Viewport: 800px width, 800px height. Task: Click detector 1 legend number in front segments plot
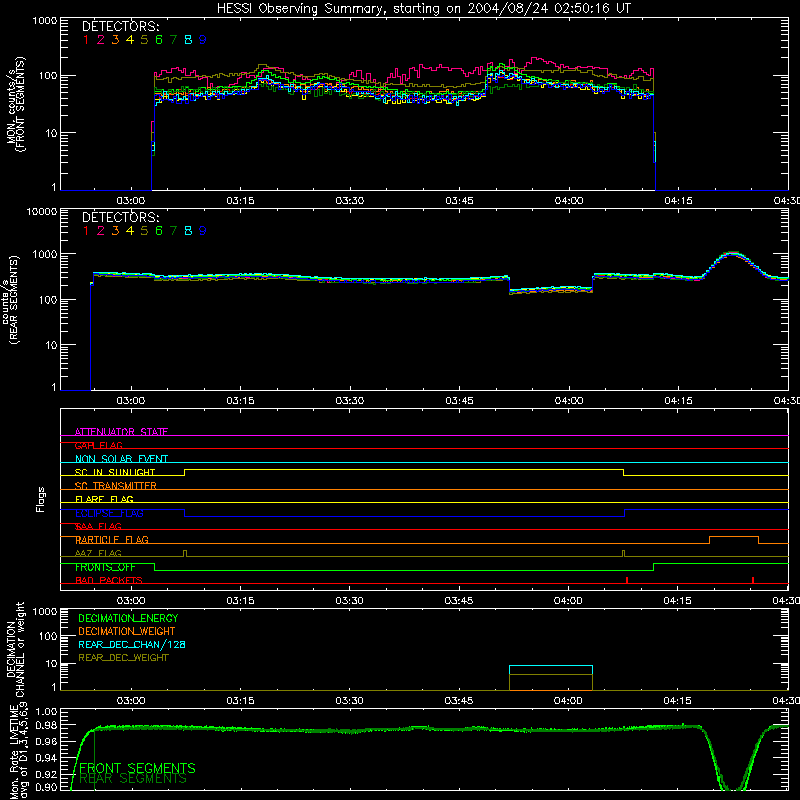point(86,40)
